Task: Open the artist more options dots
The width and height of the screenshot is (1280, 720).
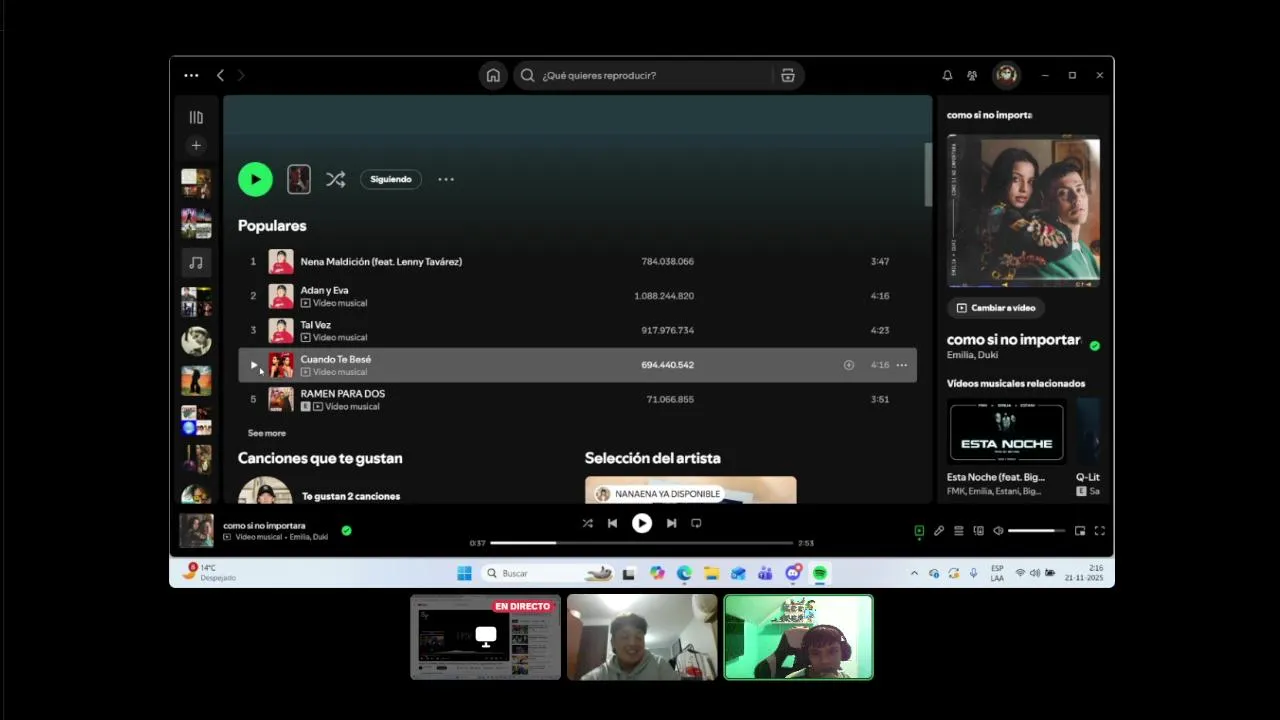Action: coord(446,179)
